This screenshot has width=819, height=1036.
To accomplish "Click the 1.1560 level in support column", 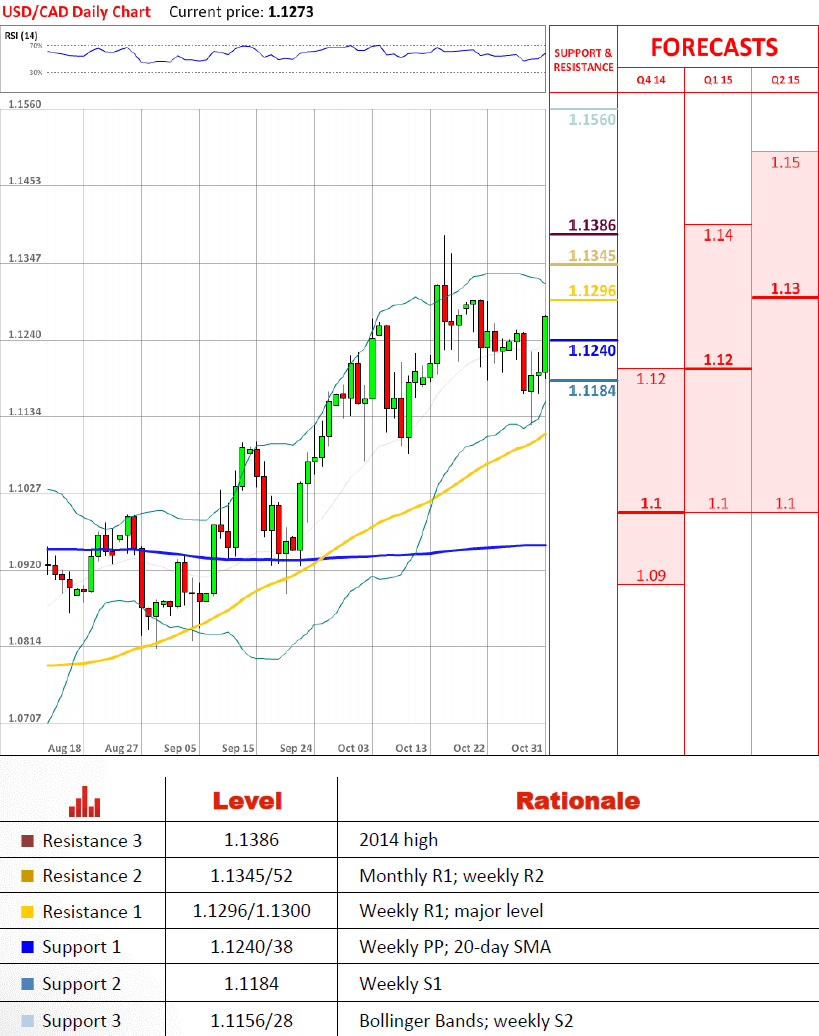I will [x=592, y=120].
